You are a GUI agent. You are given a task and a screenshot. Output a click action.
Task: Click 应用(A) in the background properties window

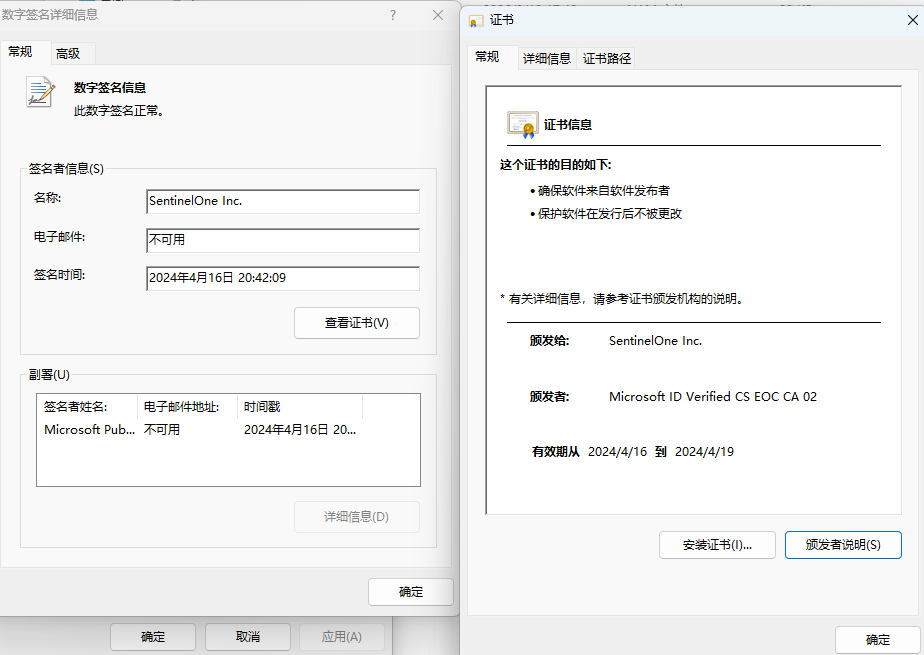[342, 637]
